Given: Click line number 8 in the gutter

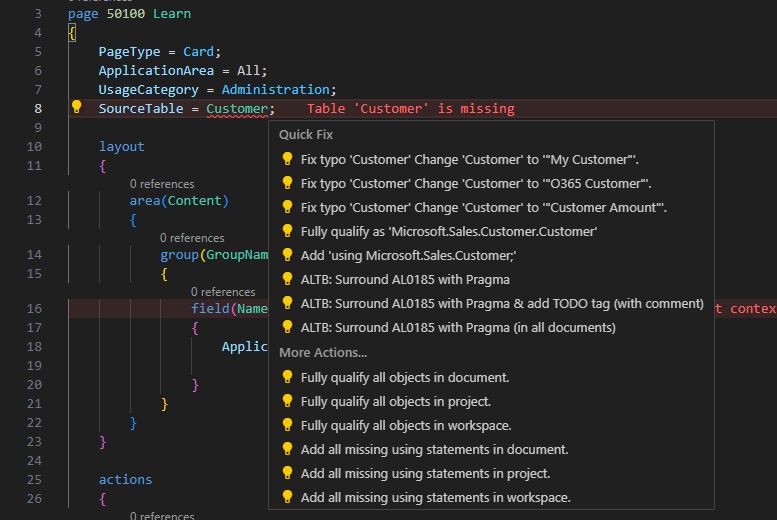Looking at the screenshot, I should tap(38, 109).
